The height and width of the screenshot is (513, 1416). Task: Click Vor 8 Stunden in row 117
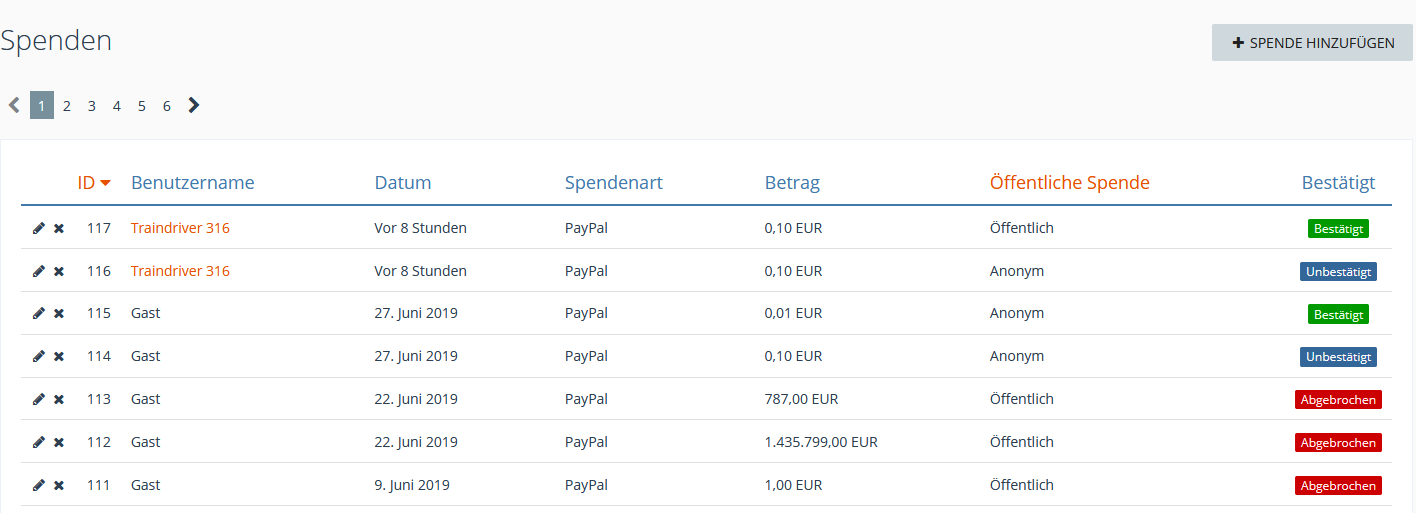click(421, 228)
